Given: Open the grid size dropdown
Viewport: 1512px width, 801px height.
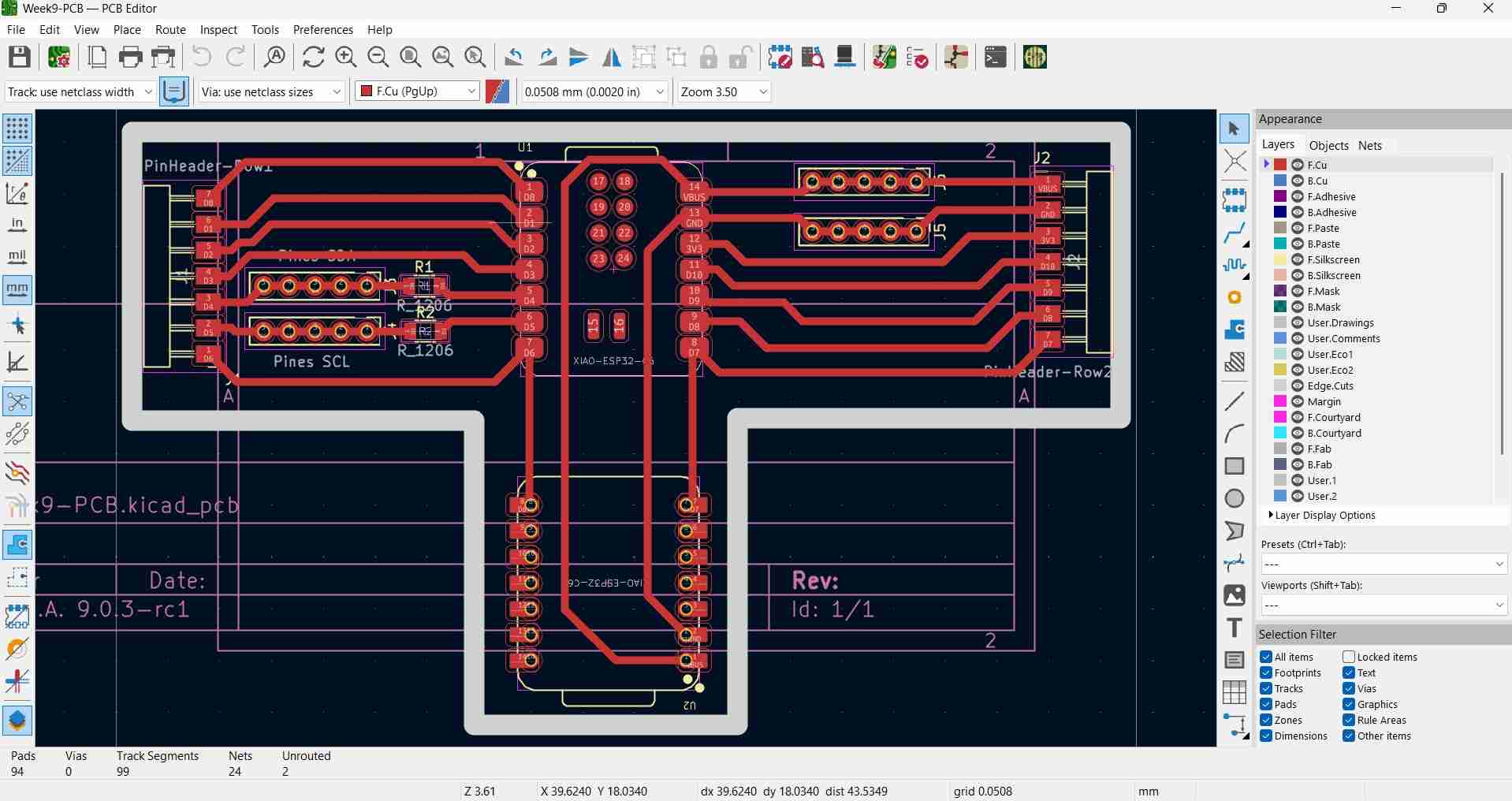Looking at the screenshot, I should (x=595, y=91).
